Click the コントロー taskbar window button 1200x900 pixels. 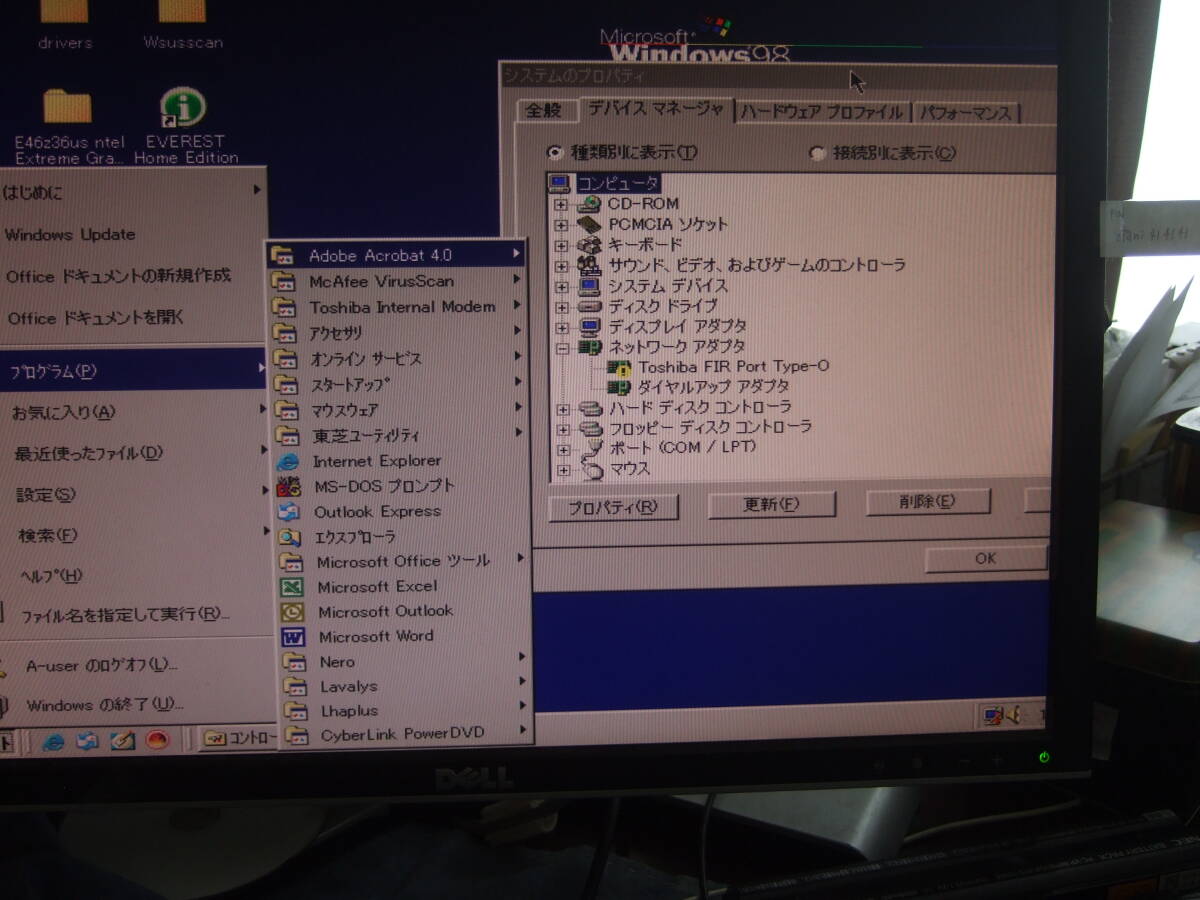click(239, 739)
